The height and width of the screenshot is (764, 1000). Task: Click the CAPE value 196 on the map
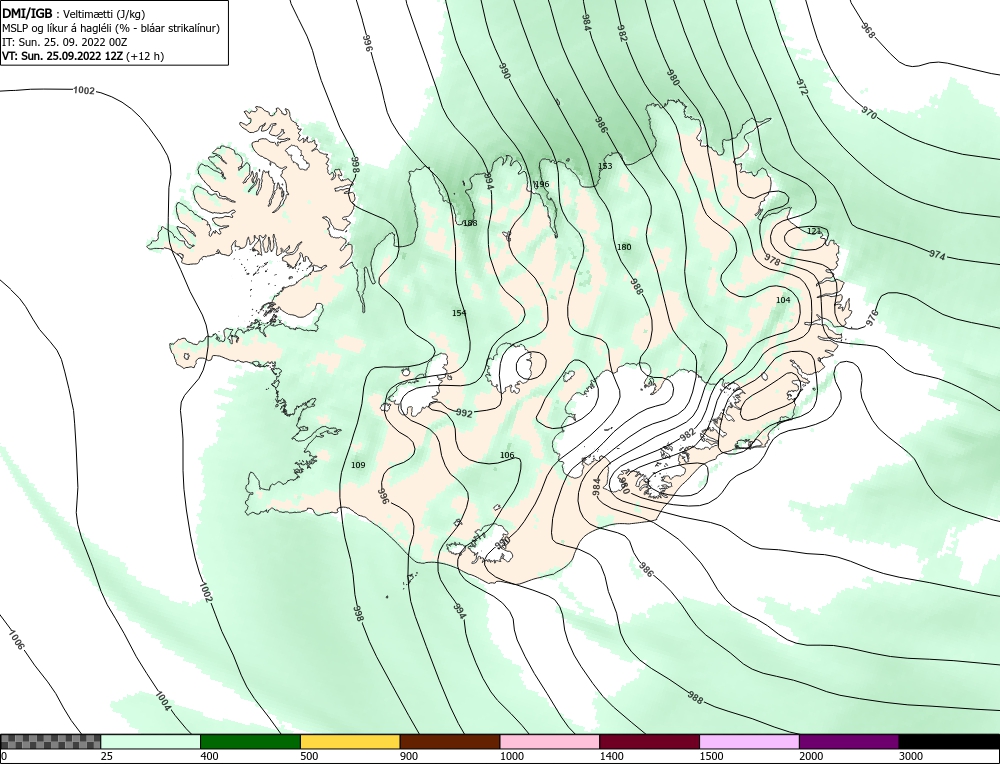tap(541, 184)
